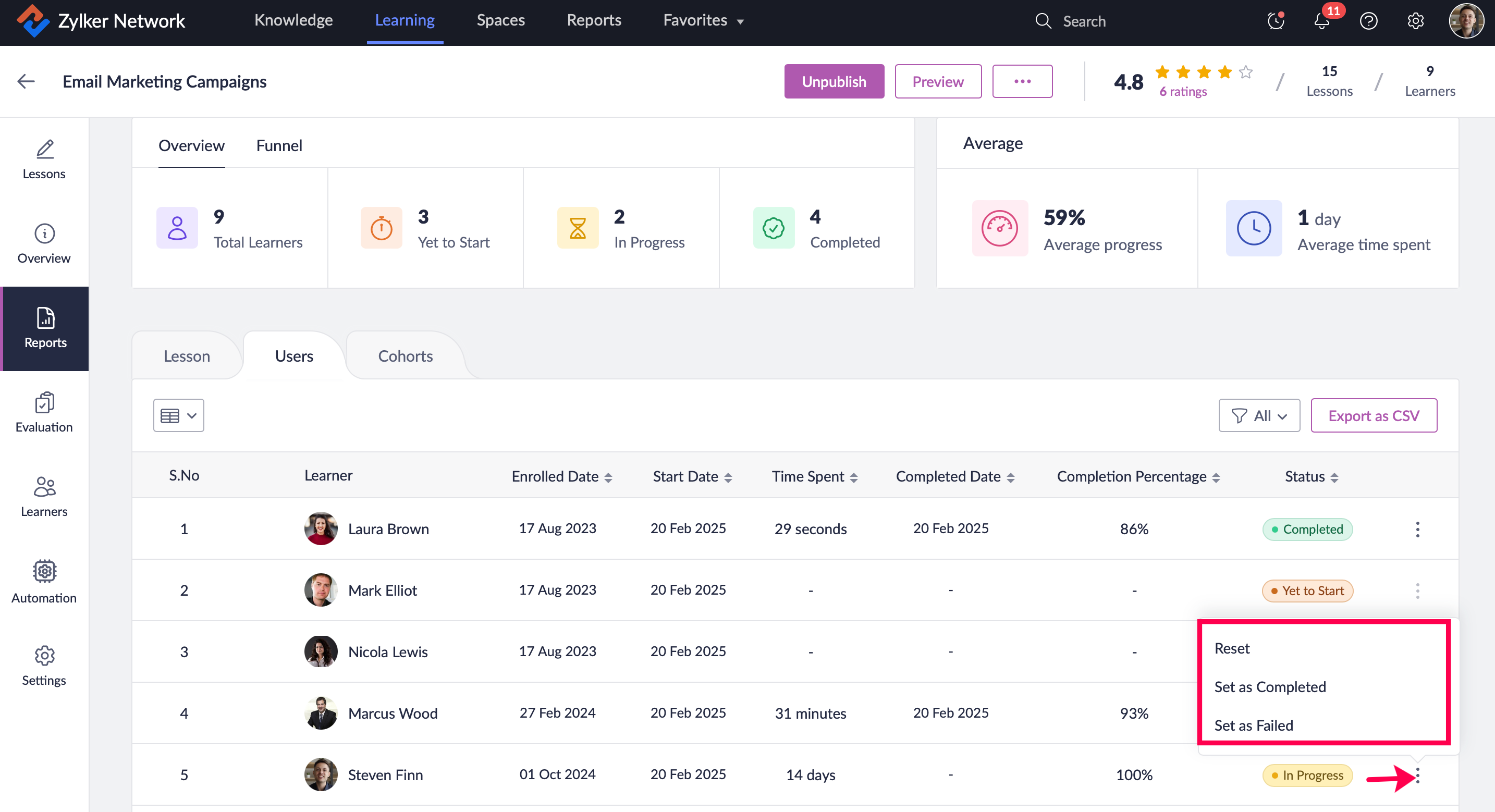
Task: Click Export as CSV button
Action: [1373, 415]
